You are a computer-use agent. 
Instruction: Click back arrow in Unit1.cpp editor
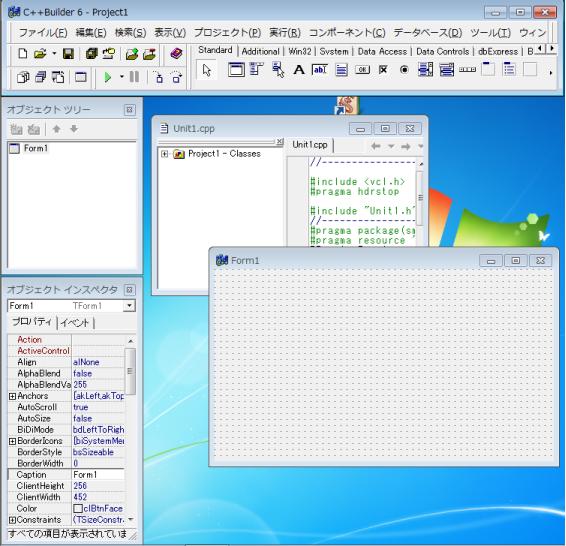pos(376,146)
